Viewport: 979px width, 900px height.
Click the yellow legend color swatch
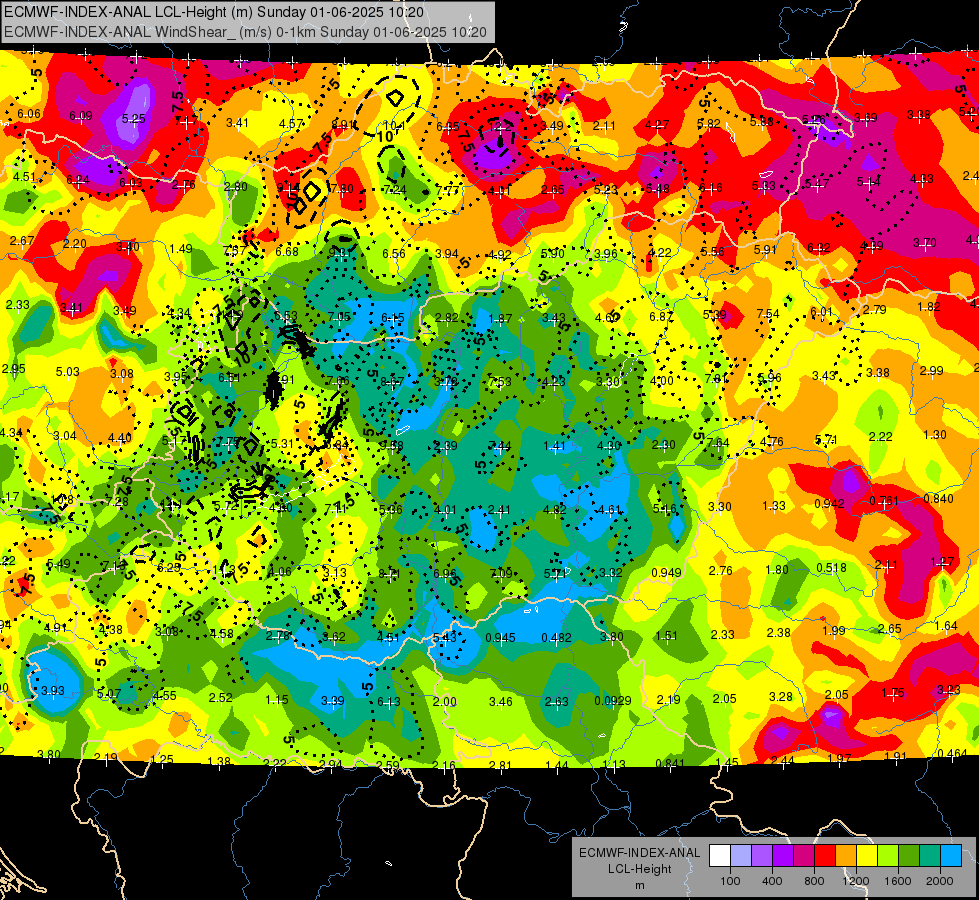(x=867, y=856)
